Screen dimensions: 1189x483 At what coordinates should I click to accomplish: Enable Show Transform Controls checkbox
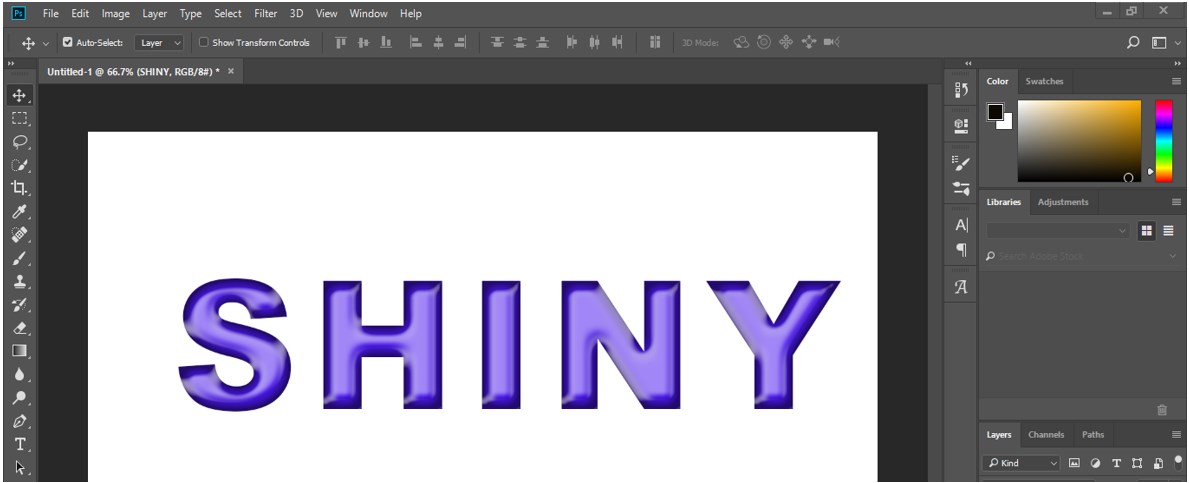pyautogui.click(x=203, y=42)
